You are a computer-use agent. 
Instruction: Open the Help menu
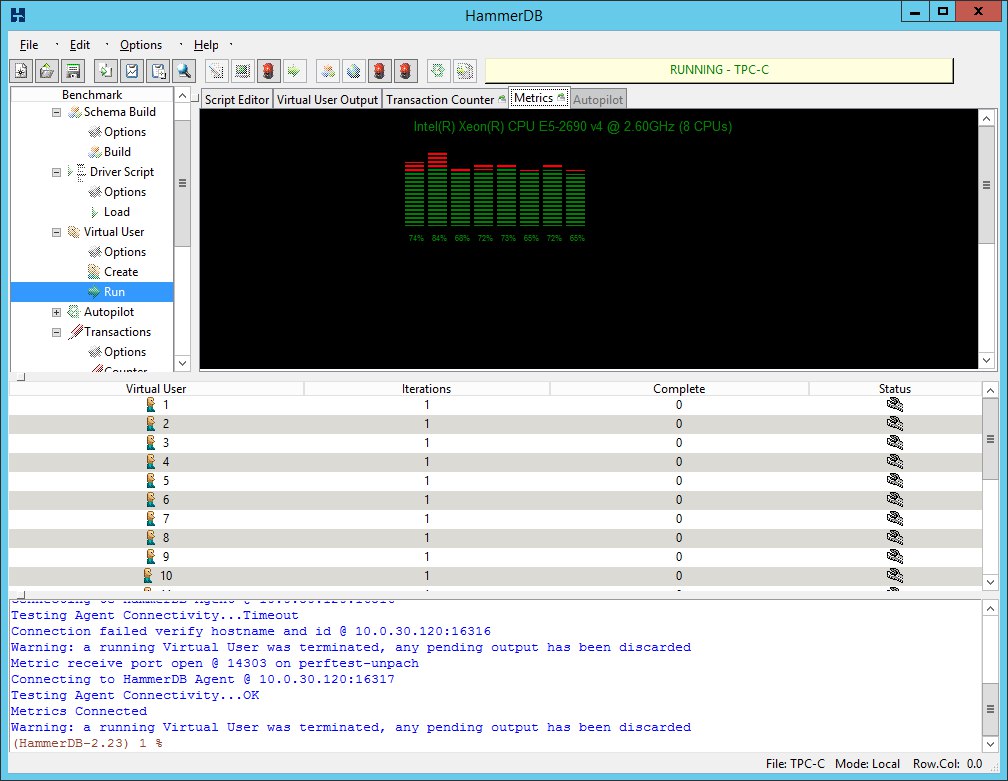click(x=206, y=45)
